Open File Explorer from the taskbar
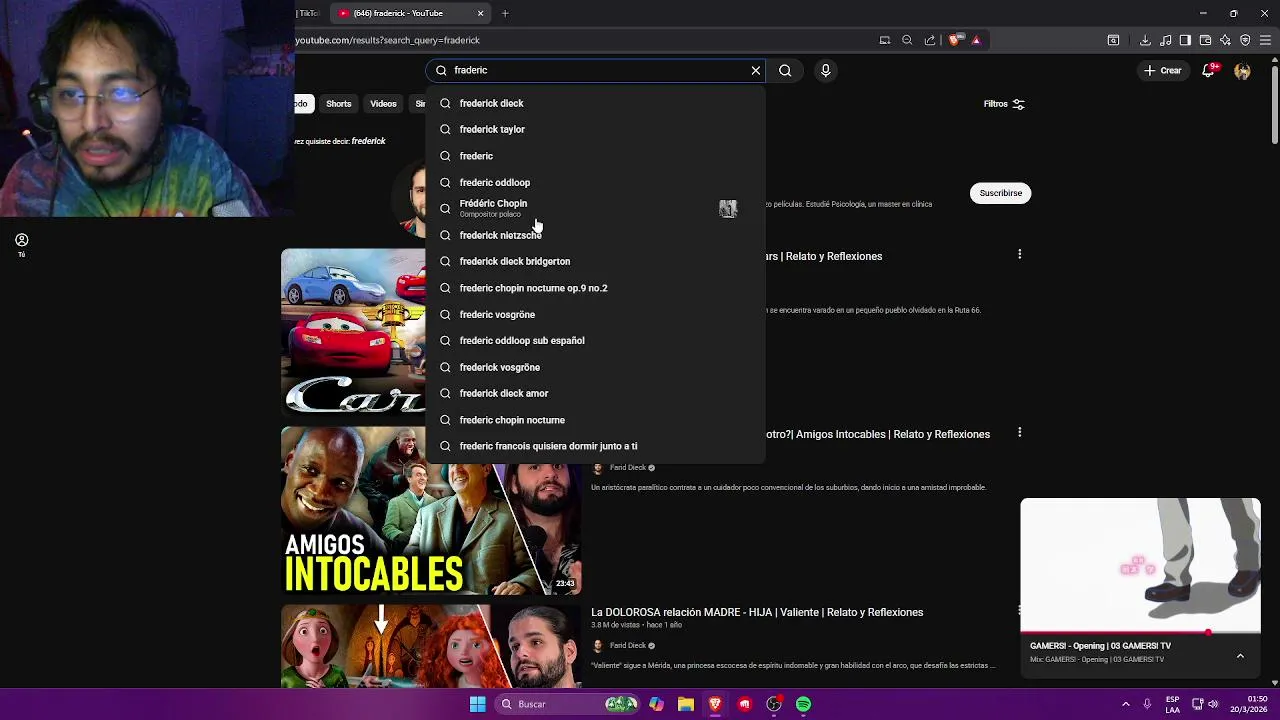This screenshot has width=1280, height=720. (685, 704)
